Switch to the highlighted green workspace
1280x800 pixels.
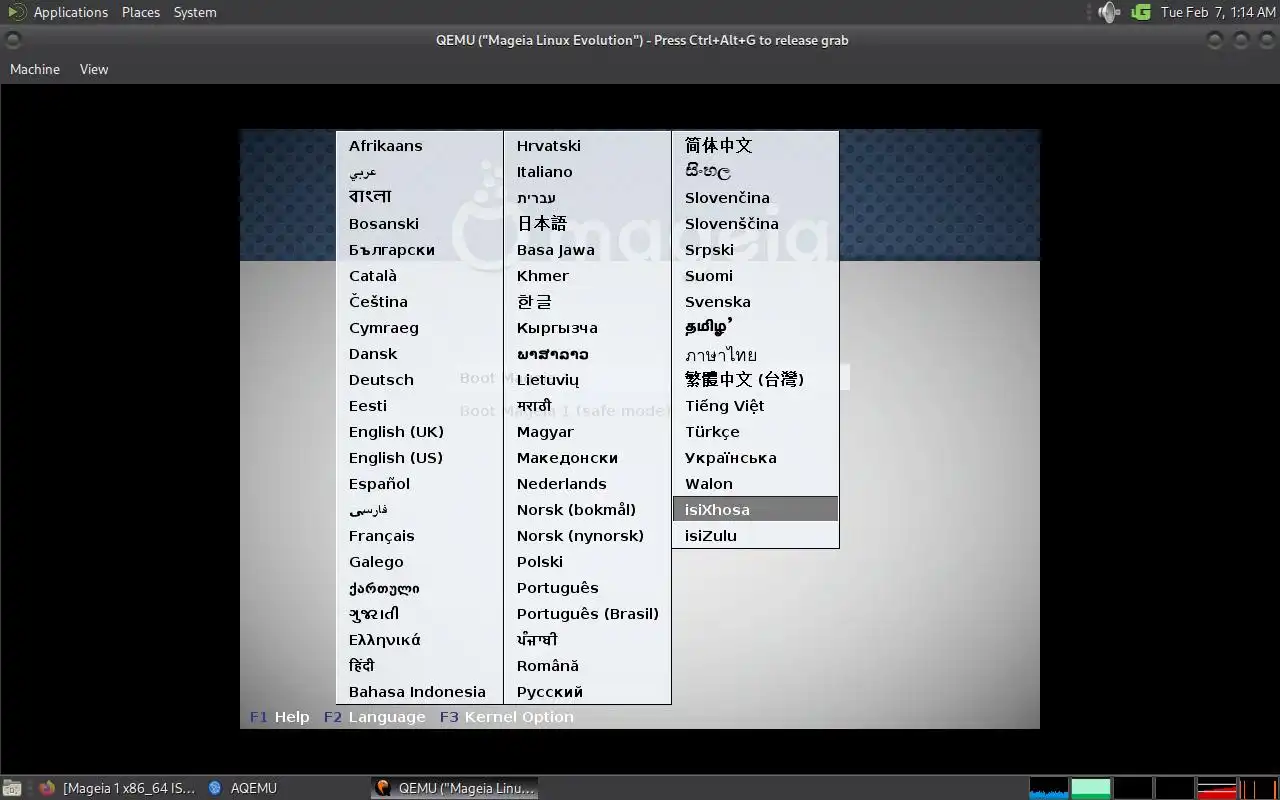(1091, 788)
